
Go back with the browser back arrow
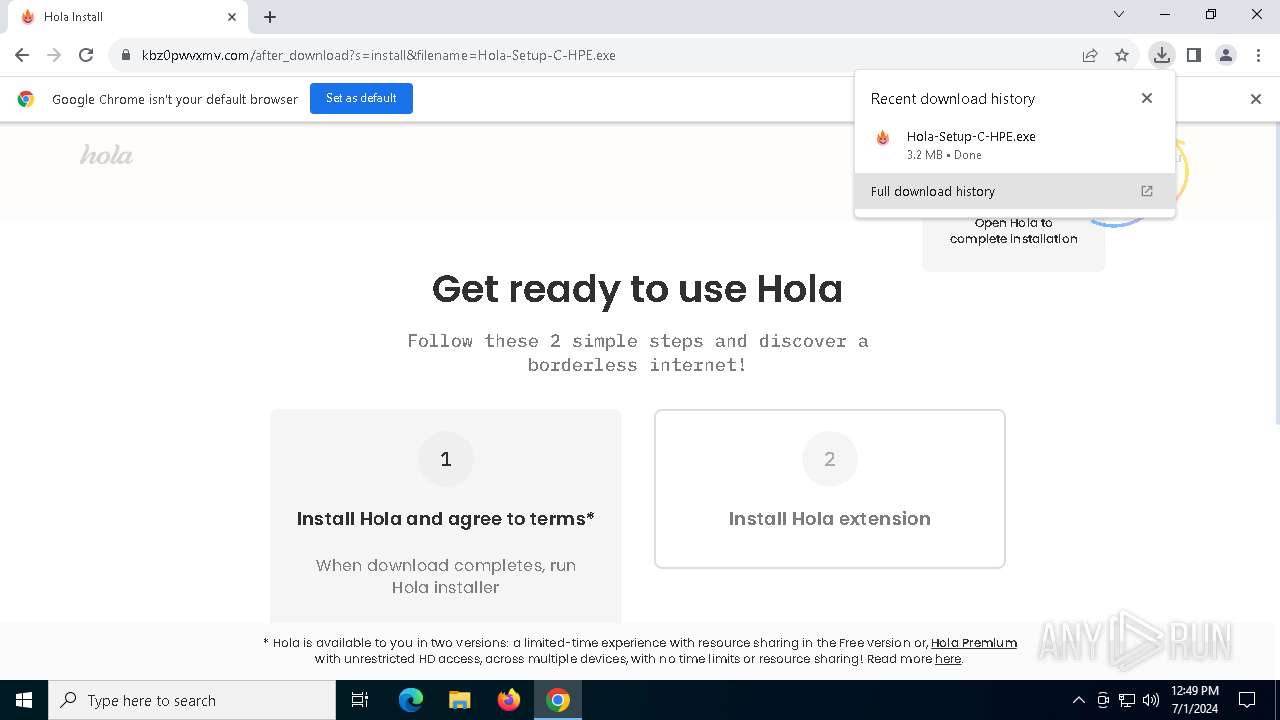click(22, 55)
